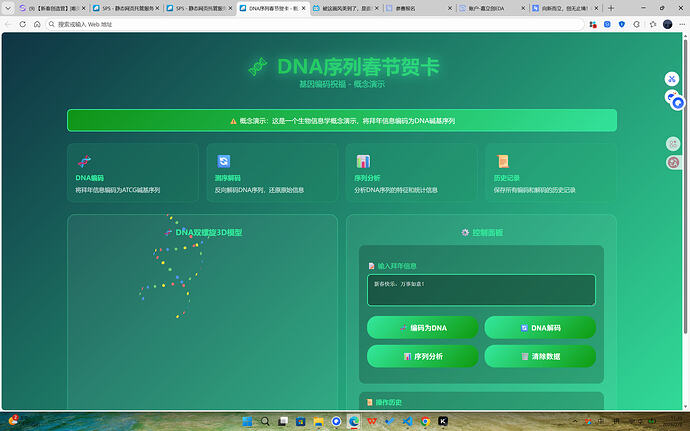690x431 pixels.
Task: Open a new browser tab with plus icon
Action: (611, 8)
